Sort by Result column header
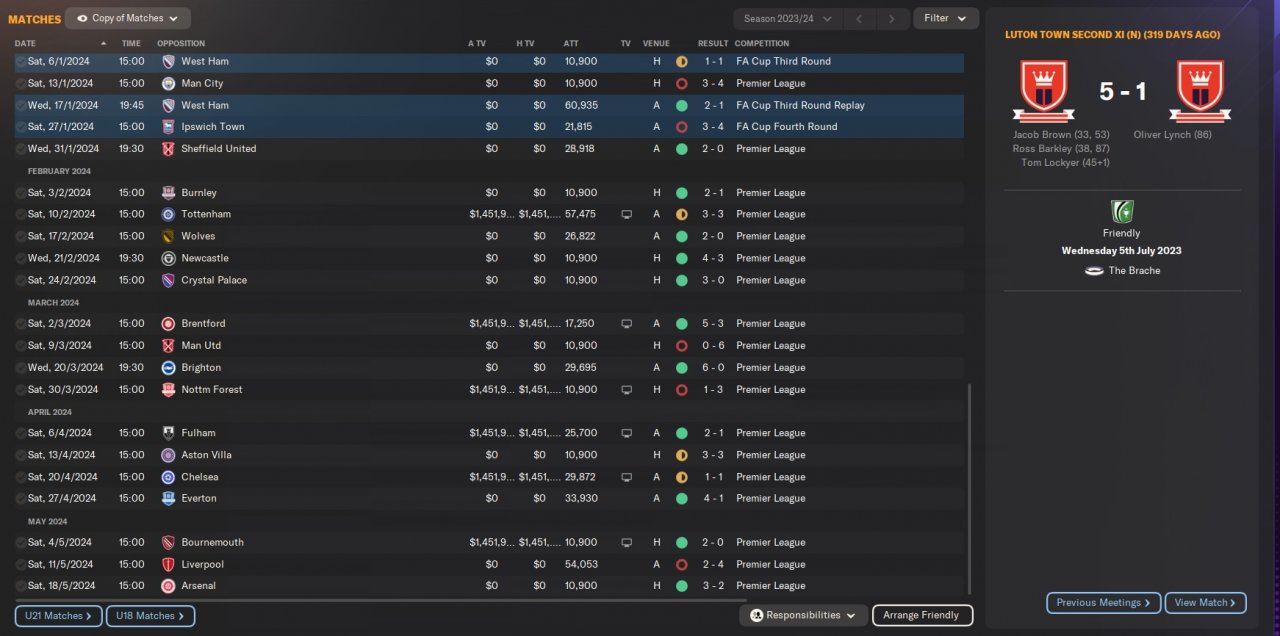 point(713,44)
